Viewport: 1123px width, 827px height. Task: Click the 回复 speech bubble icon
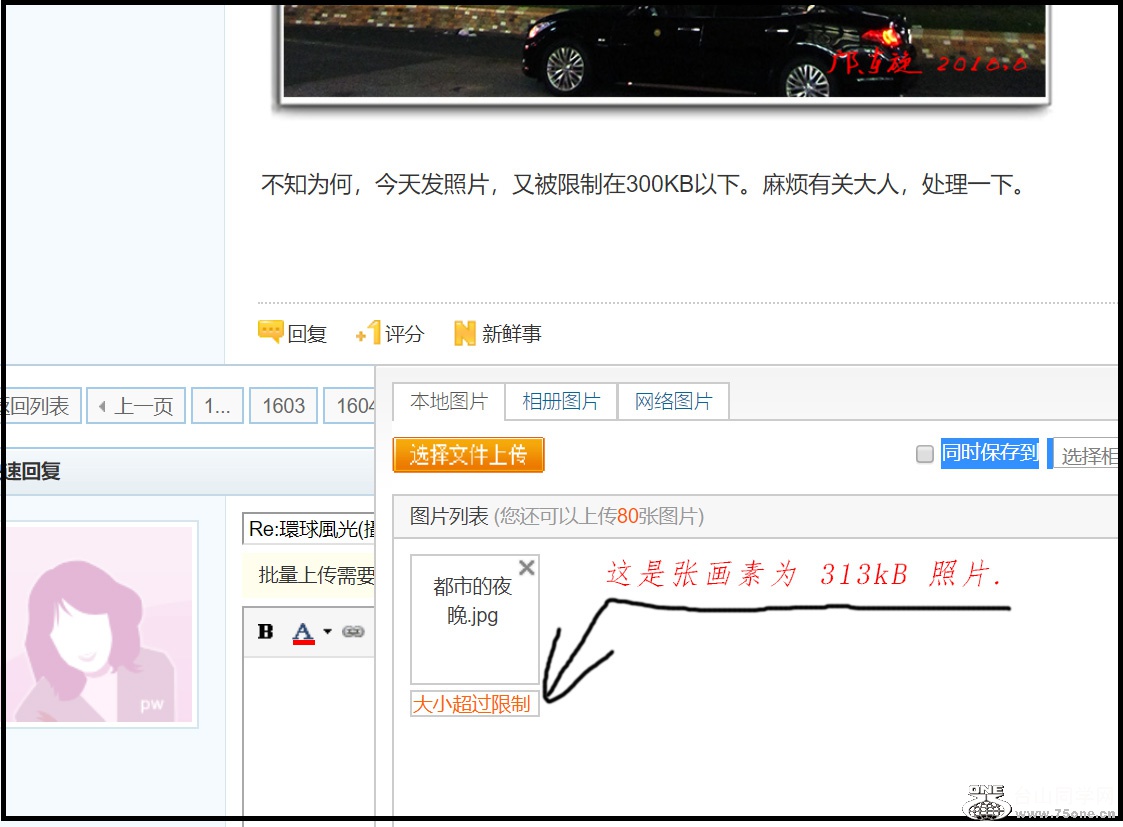[270, 332]
